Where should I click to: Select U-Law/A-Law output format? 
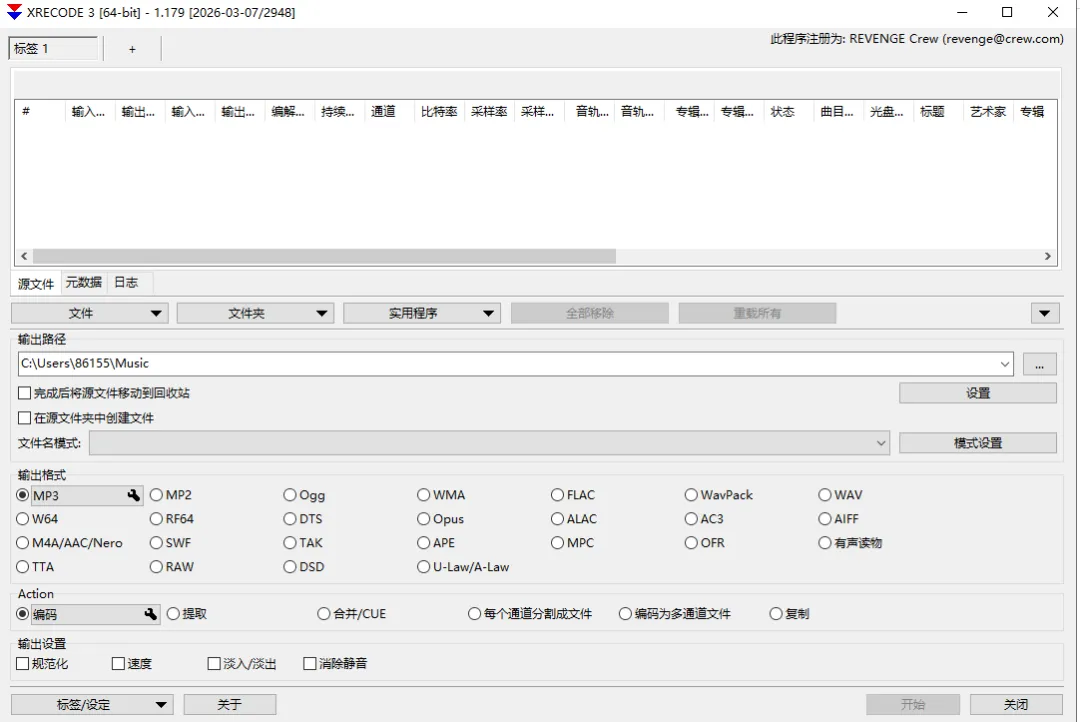tap(464, 567)
